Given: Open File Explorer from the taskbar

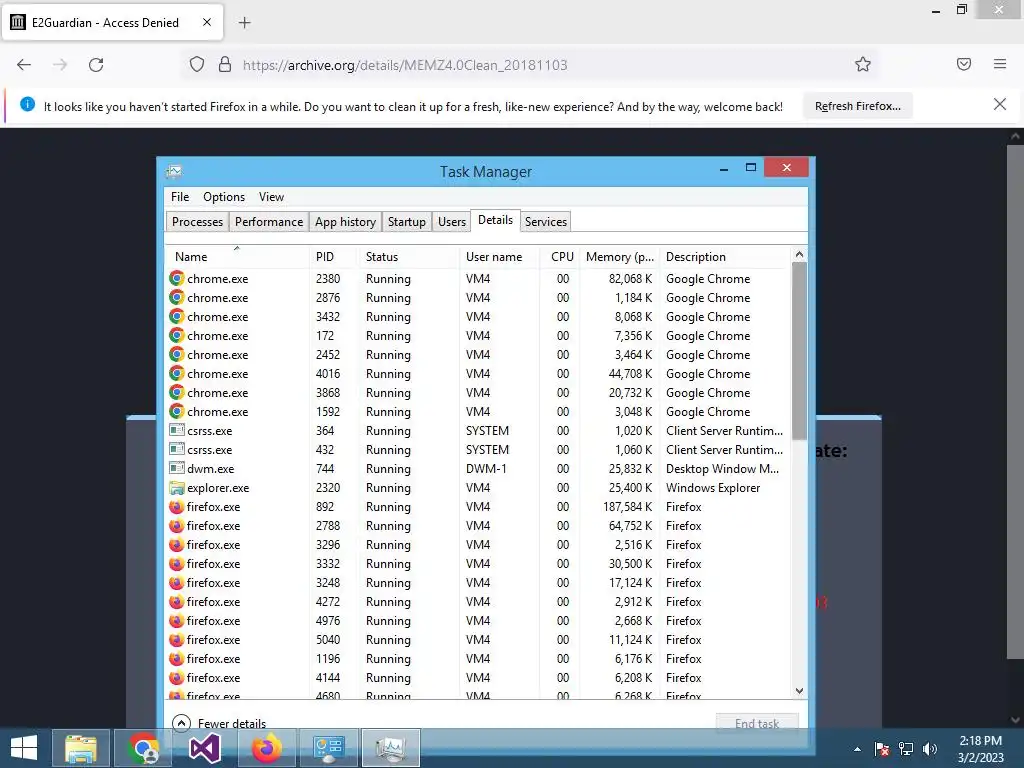Looking at the screenshot, I should point(80,748).
